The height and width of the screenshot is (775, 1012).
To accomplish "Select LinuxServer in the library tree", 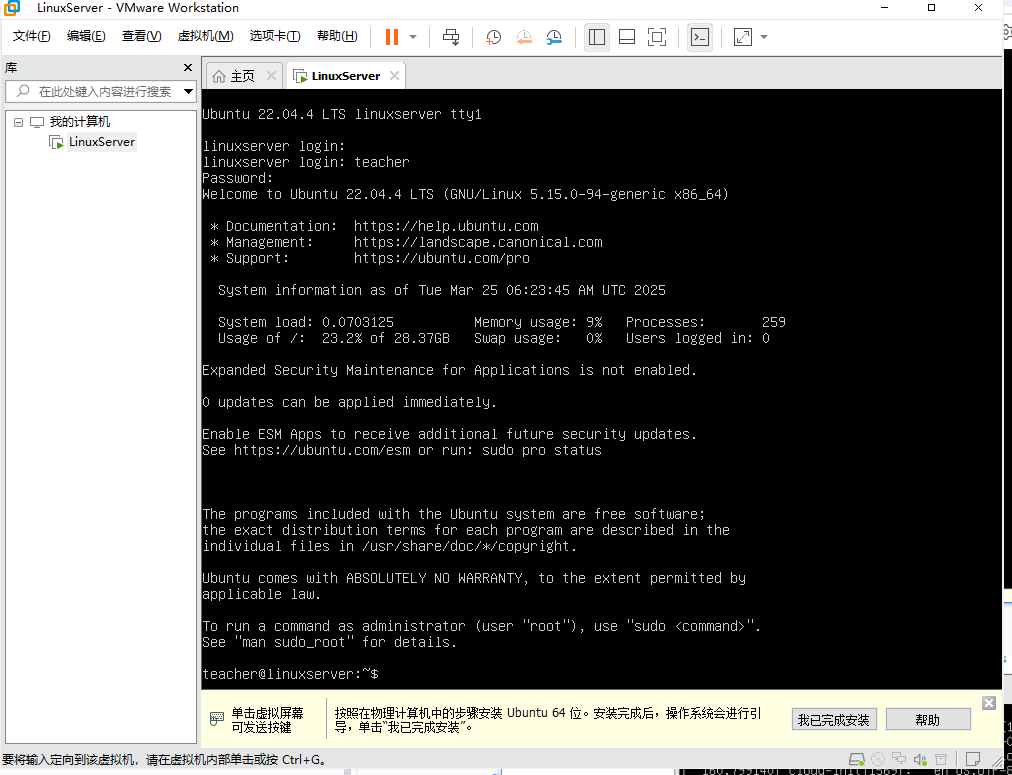I will [101, 142].
